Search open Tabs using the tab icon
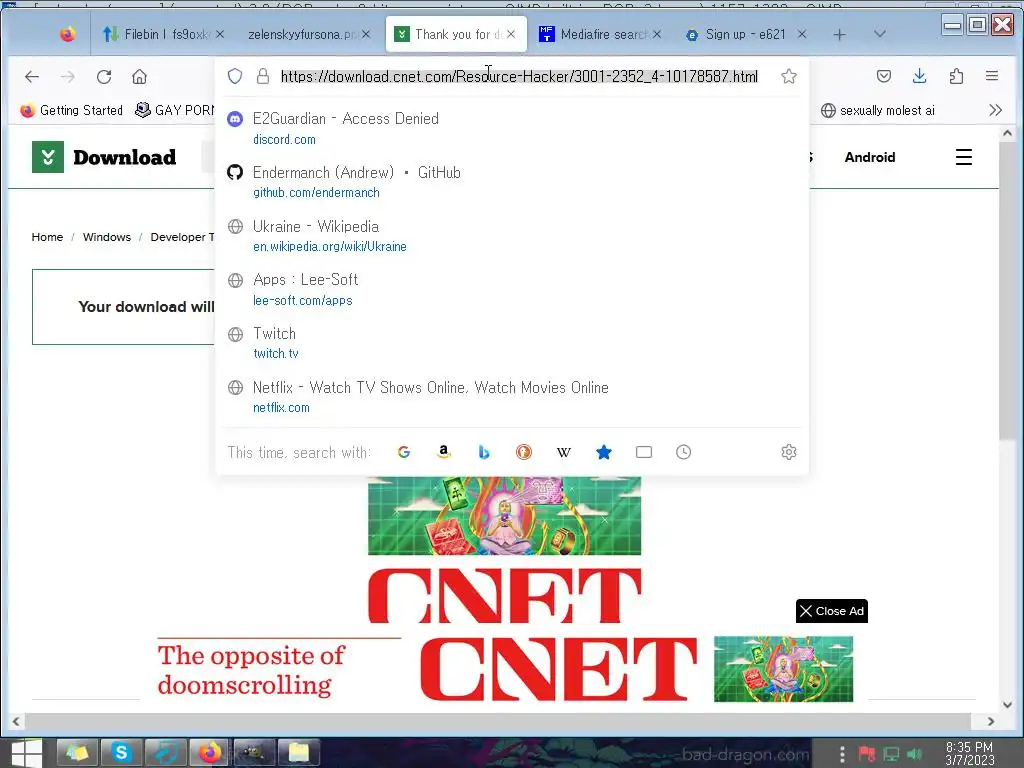 [x=644, y=452]
